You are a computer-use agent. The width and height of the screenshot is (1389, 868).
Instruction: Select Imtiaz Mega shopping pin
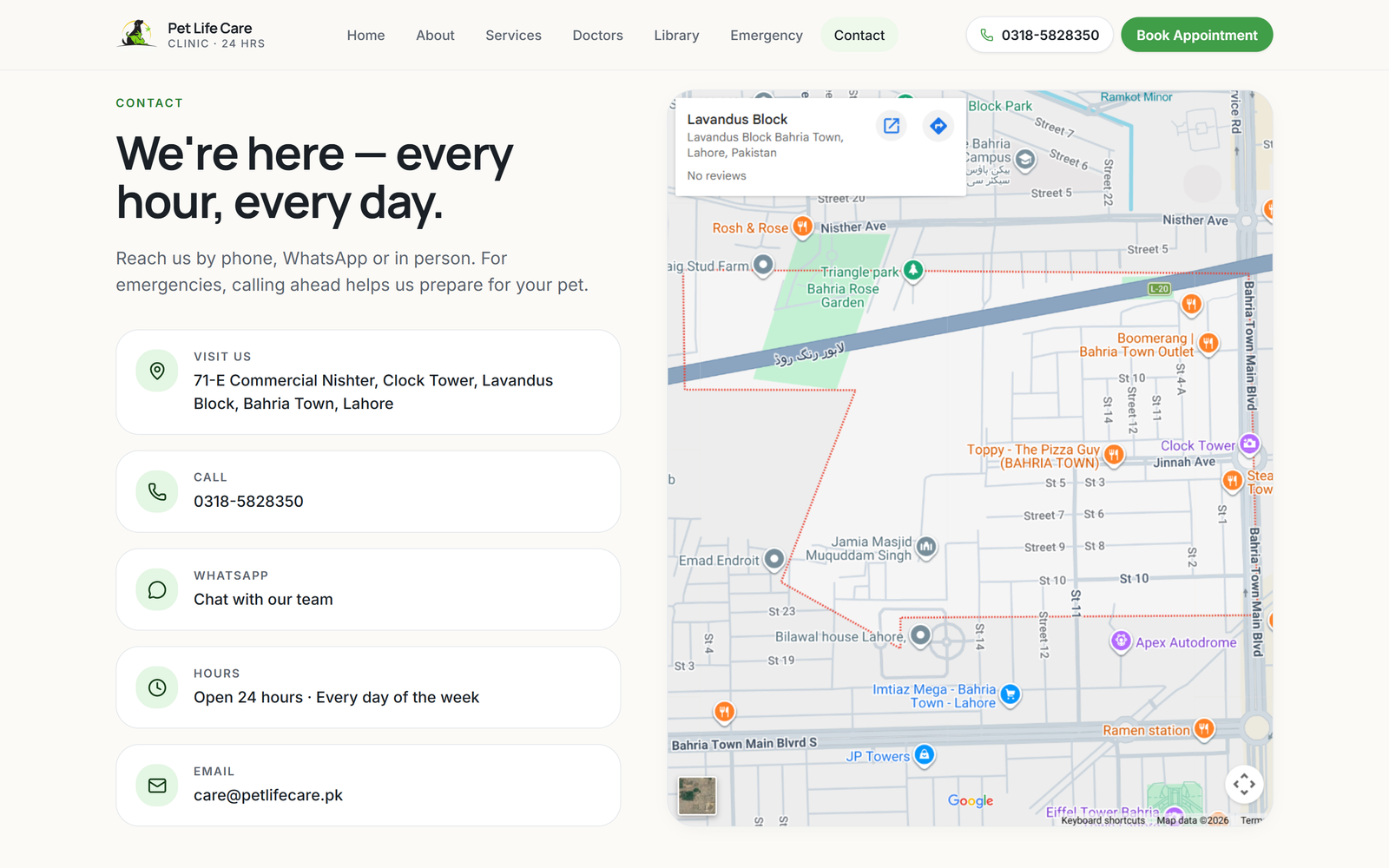pos(1010,694)
